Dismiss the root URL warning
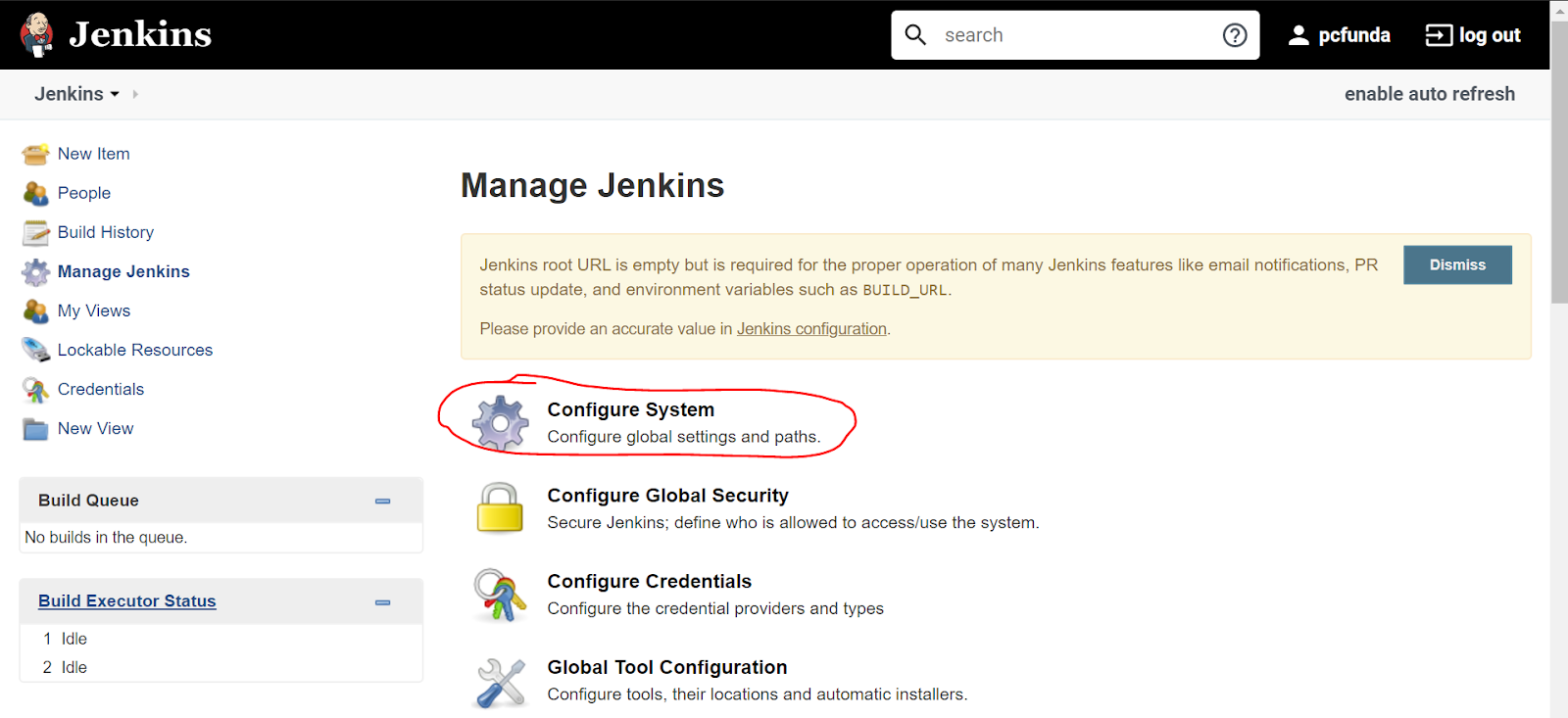1568x718 pixels. point(1457,264)
